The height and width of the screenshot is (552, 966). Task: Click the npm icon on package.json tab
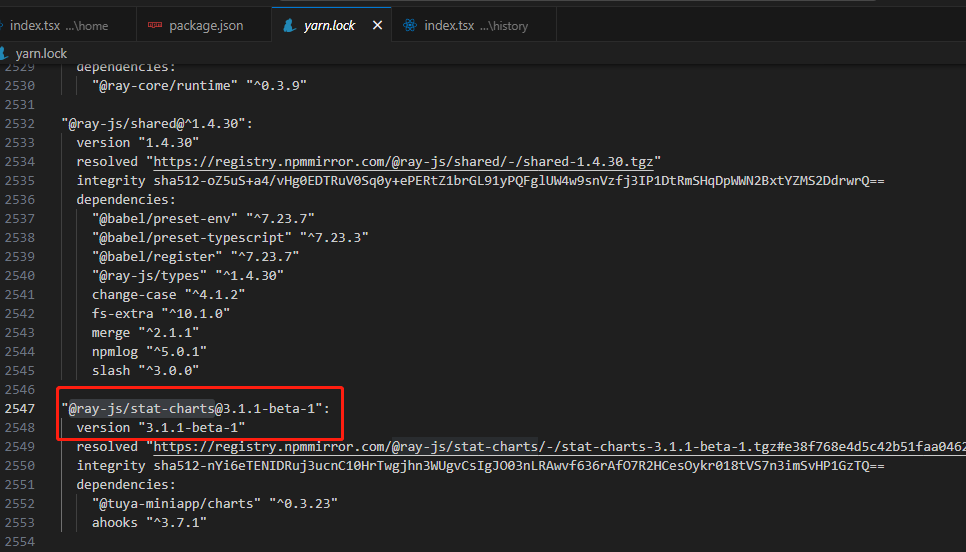pyautogui.click(x=153, y=25)
